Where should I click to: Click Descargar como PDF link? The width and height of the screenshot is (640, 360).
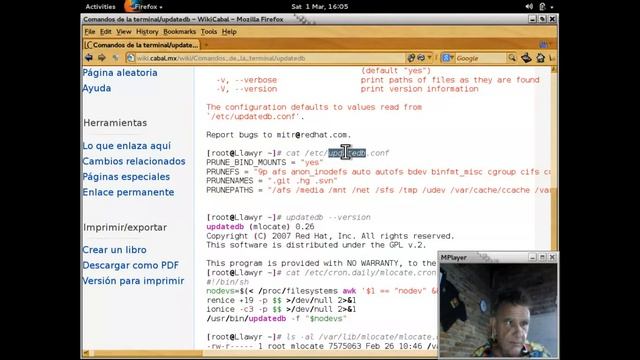click(131, 265)
